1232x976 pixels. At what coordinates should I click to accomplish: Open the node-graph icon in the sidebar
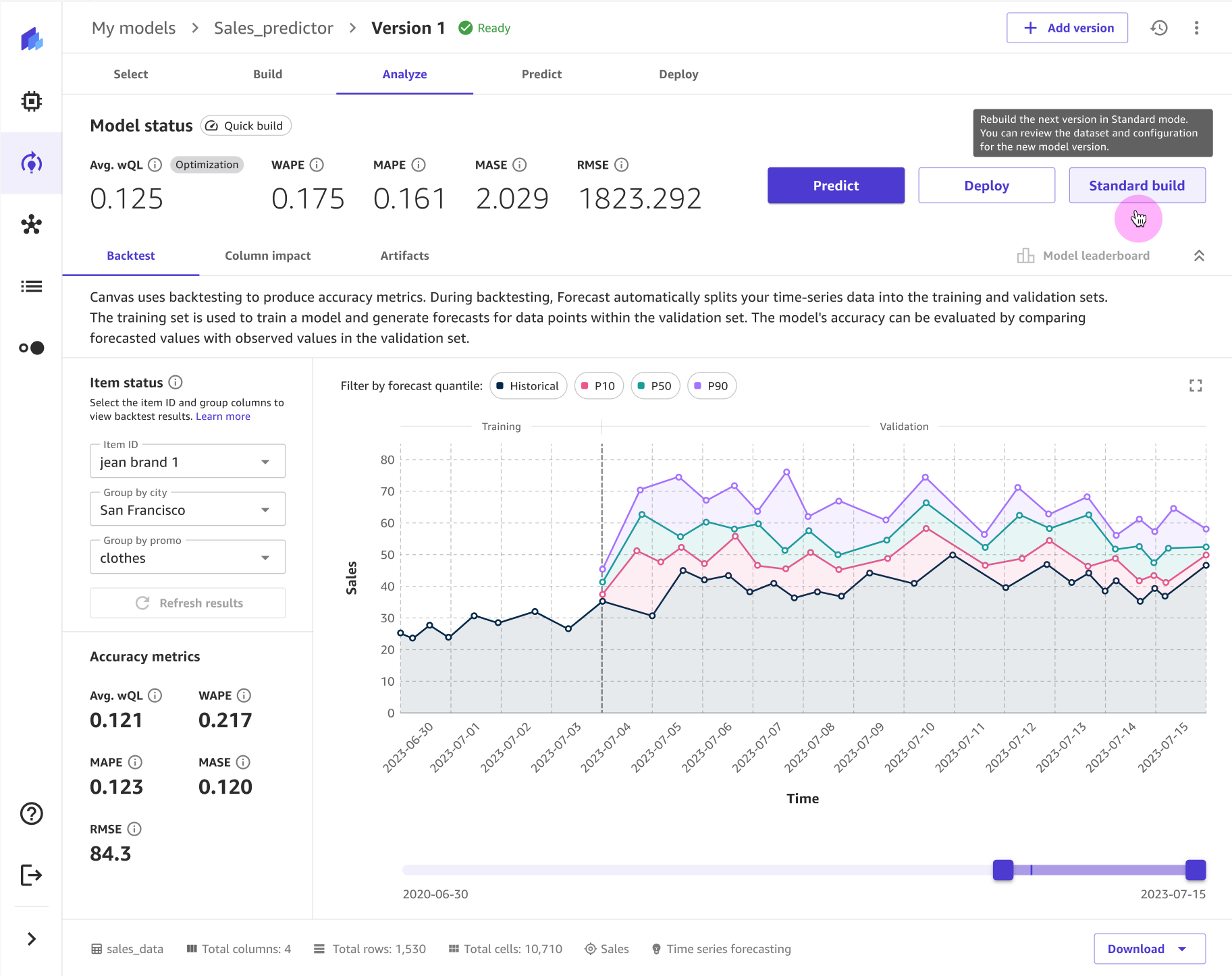[31, 225]
